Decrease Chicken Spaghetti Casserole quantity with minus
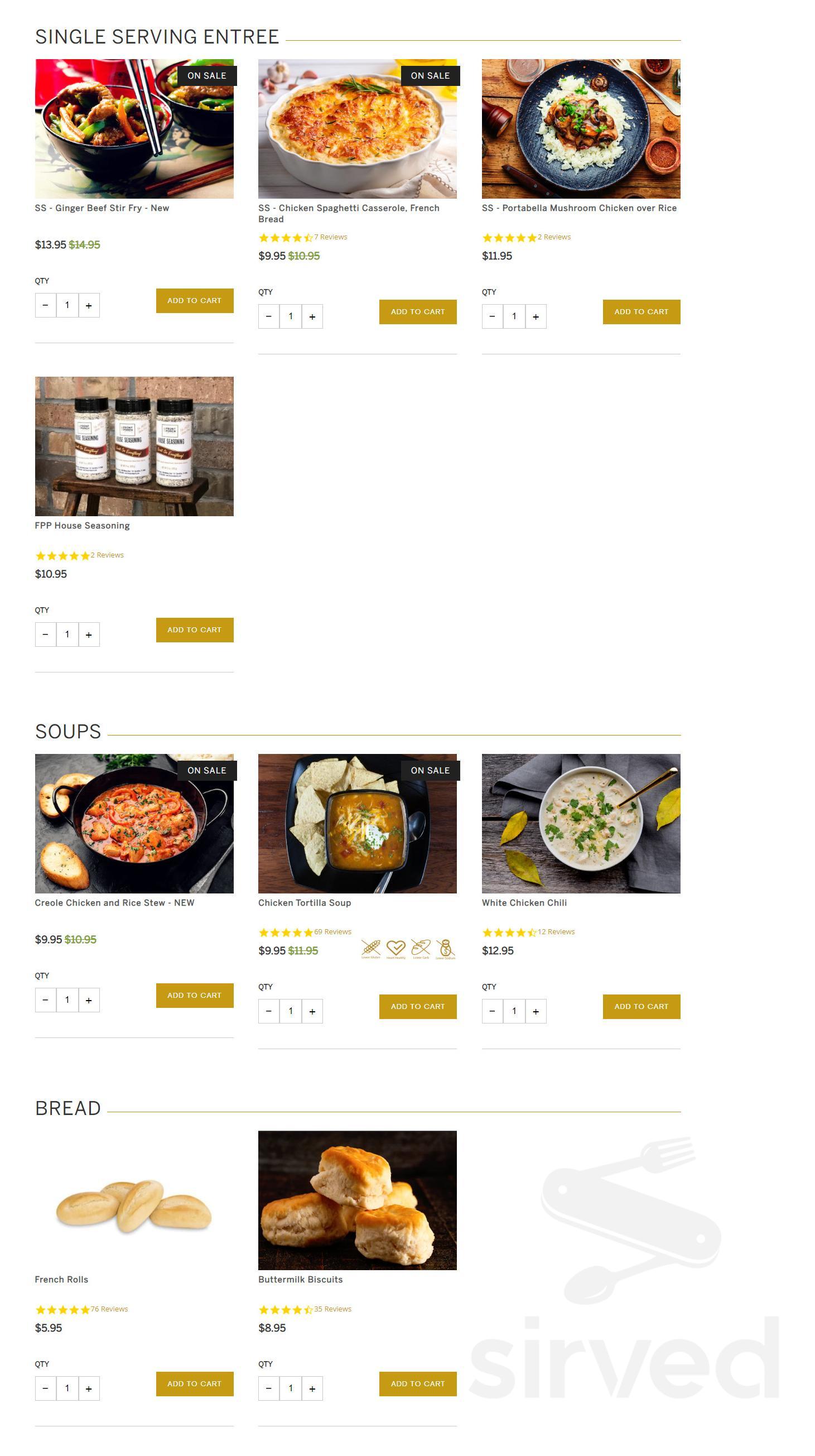Image resolution: width=815 pixels, height=1456 pixels. [269, 316]
